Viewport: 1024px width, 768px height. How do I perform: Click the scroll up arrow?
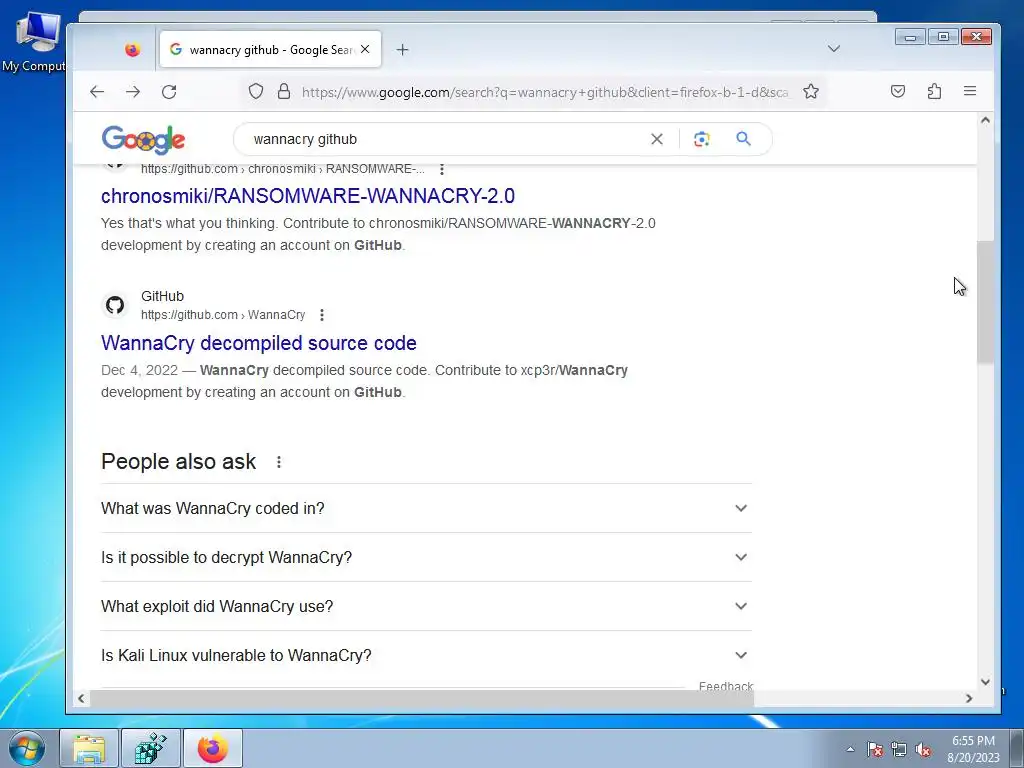coord(985,120)
